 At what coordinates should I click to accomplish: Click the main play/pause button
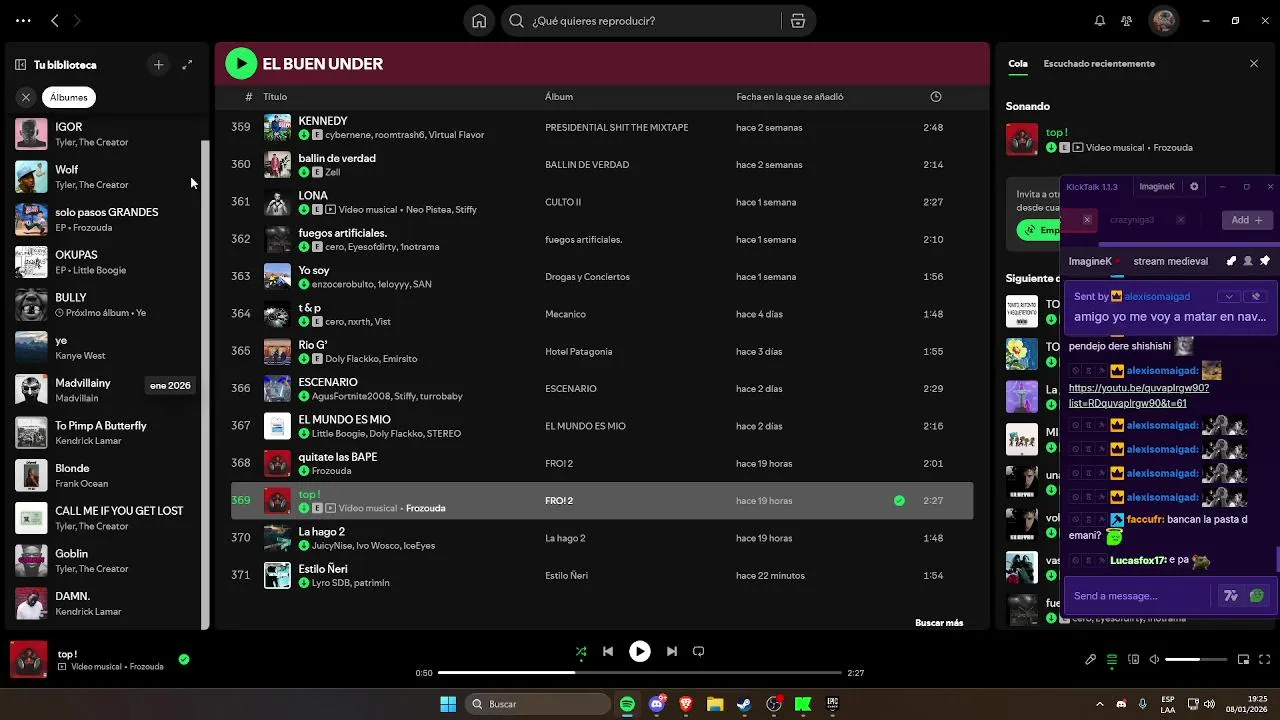click(640, 651)
